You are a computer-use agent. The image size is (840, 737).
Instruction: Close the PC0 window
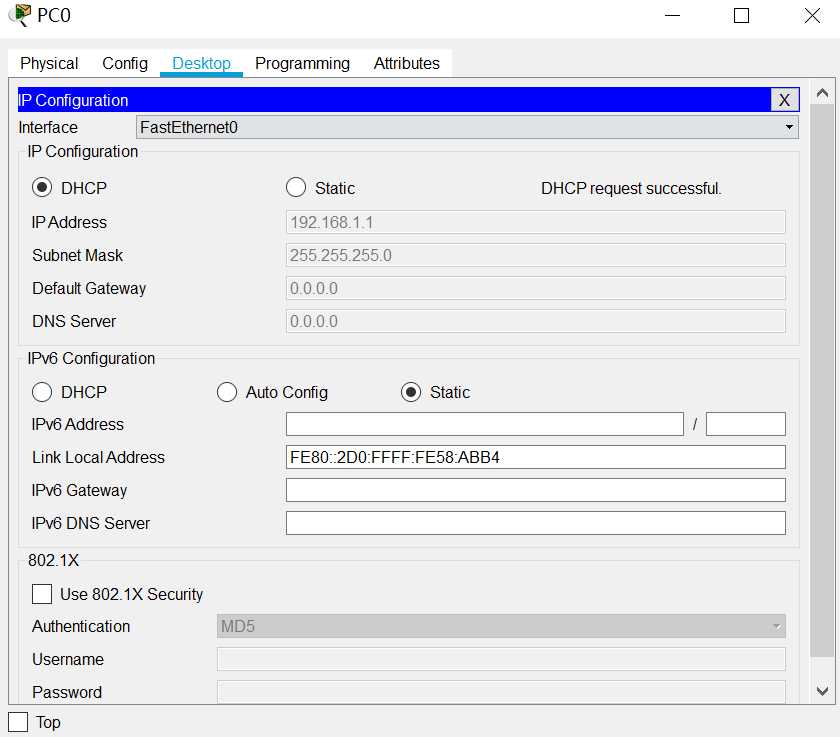point(812,16)
